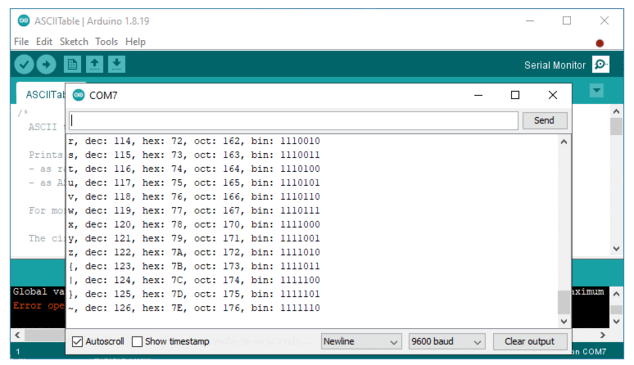The width and height of the screenshot is (634, 365).
Task: Click the '~, dec: 126' output line
Action: click(194, 308)
